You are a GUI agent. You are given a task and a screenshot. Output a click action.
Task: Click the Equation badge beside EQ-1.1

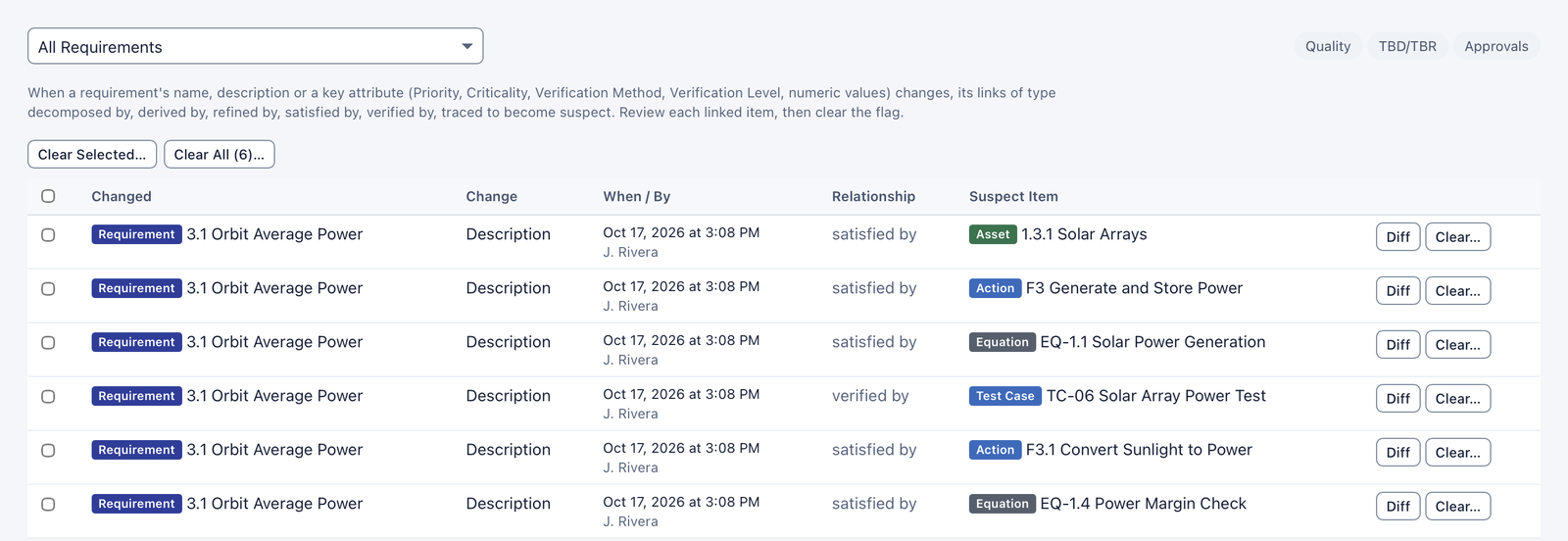1002,342
